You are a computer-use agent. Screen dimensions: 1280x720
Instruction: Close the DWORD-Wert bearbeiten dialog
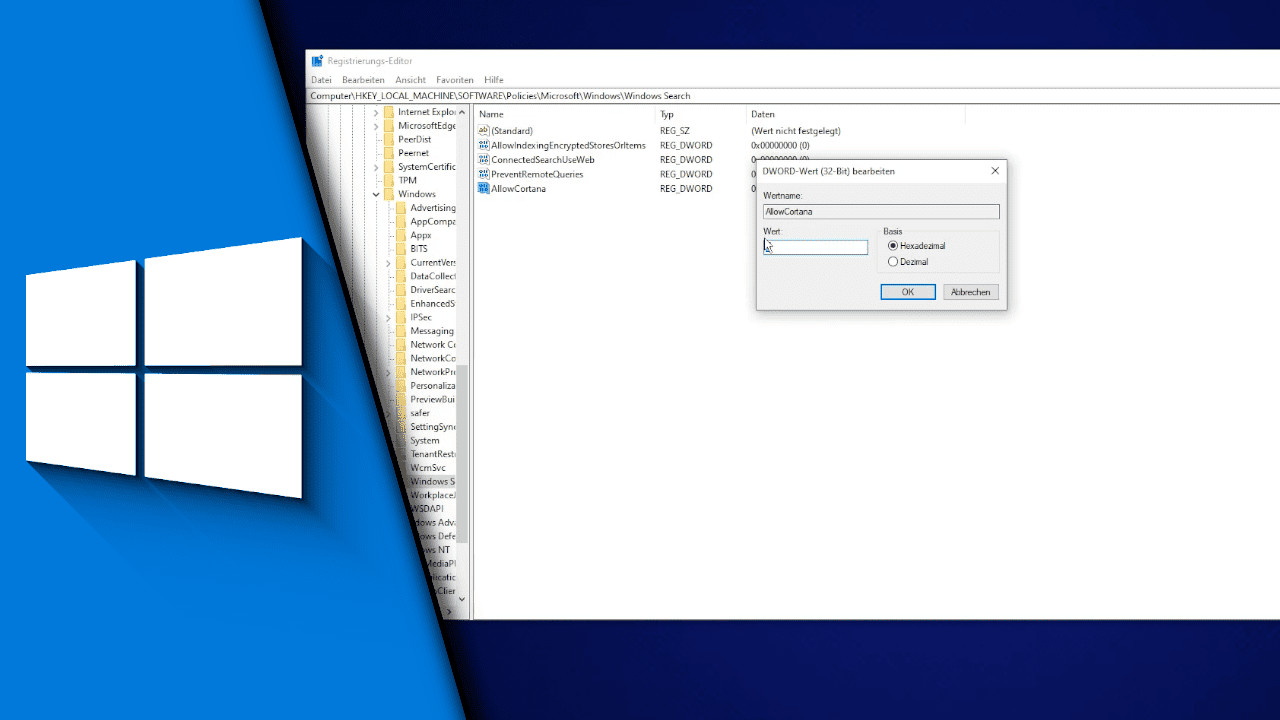pyautogui.click(x=995, y=171)
